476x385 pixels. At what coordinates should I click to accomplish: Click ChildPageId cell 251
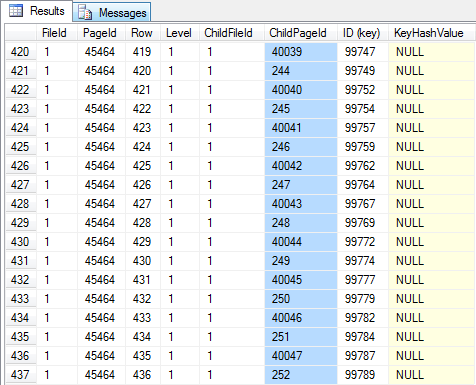pyautogui.click(x=301, y=337)
